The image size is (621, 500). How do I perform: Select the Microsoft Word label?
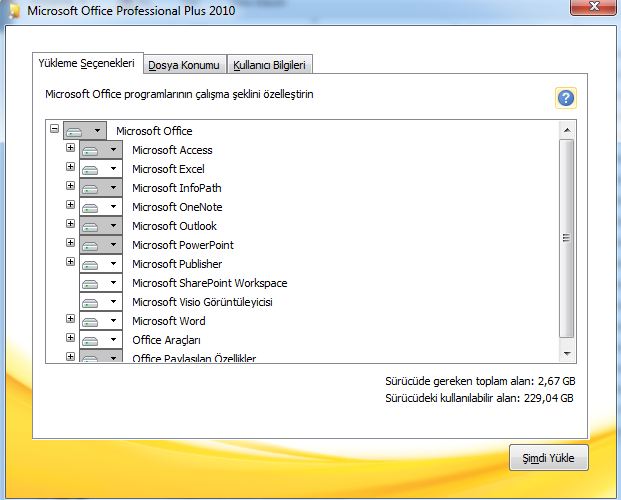[x=169, y=321]
